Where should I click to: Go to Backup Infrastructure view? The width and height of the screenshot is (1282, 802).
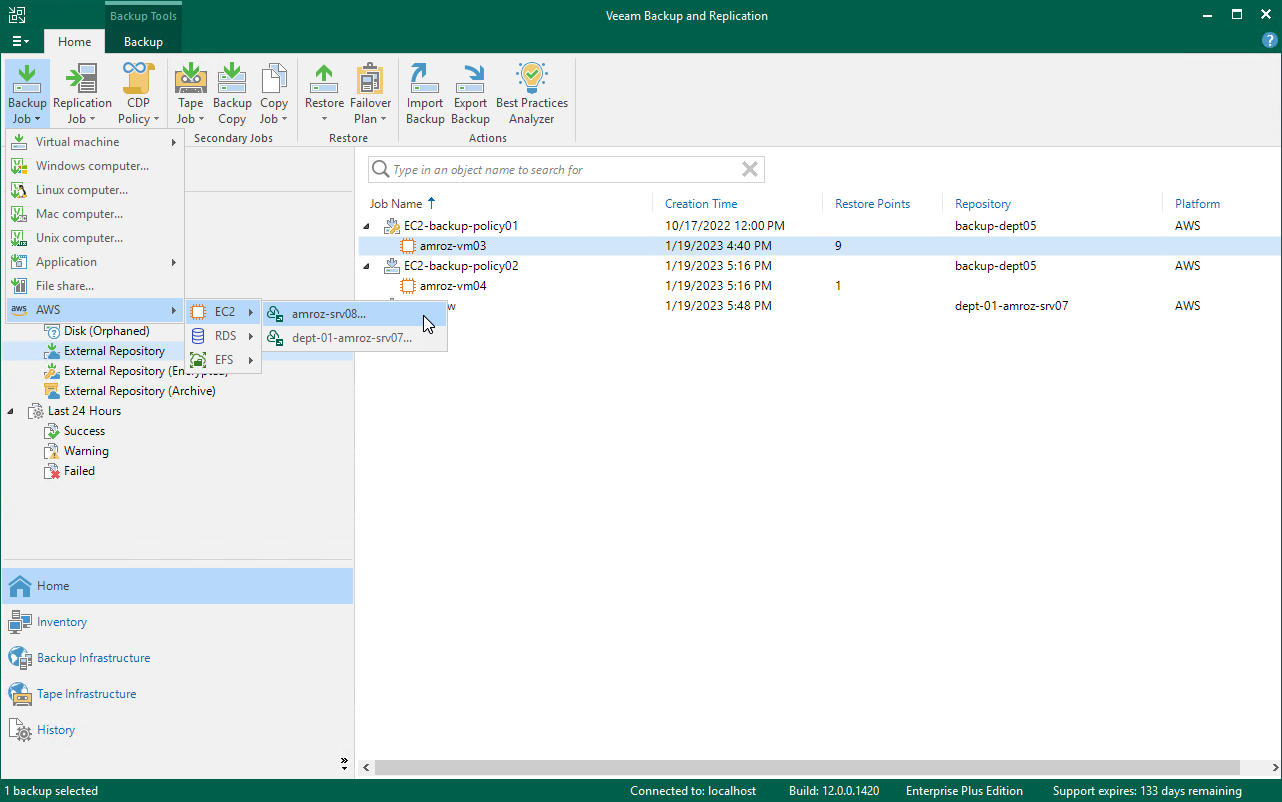tap(93, 658)
